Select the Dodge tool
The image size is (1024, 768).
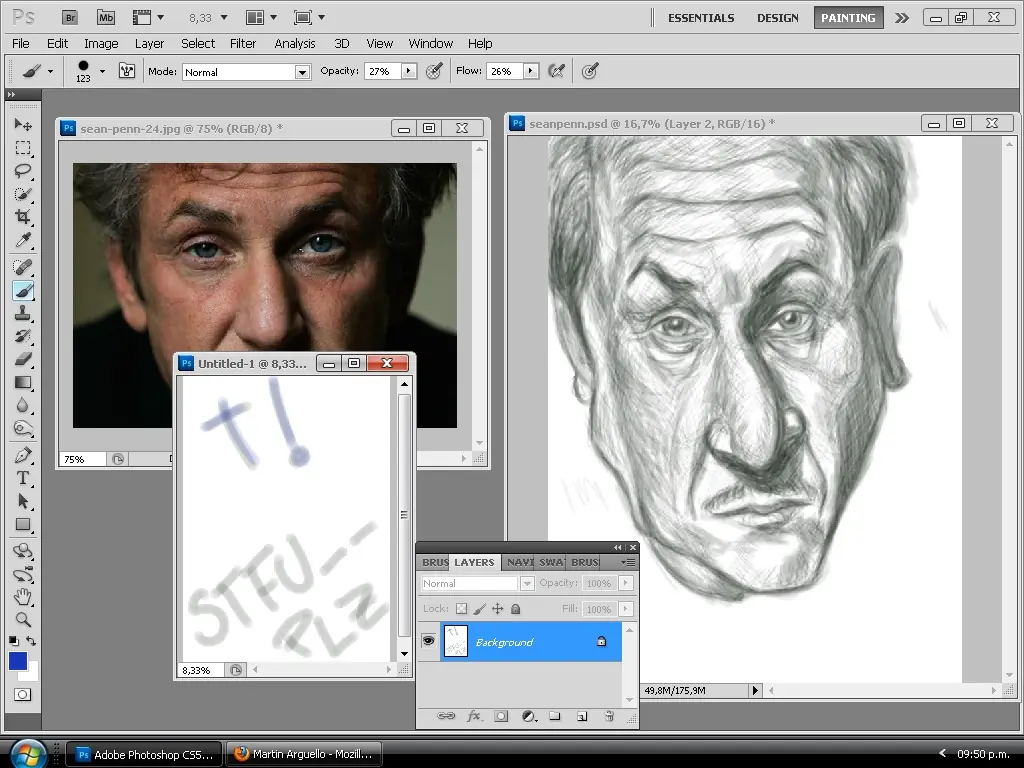(23, 429)
